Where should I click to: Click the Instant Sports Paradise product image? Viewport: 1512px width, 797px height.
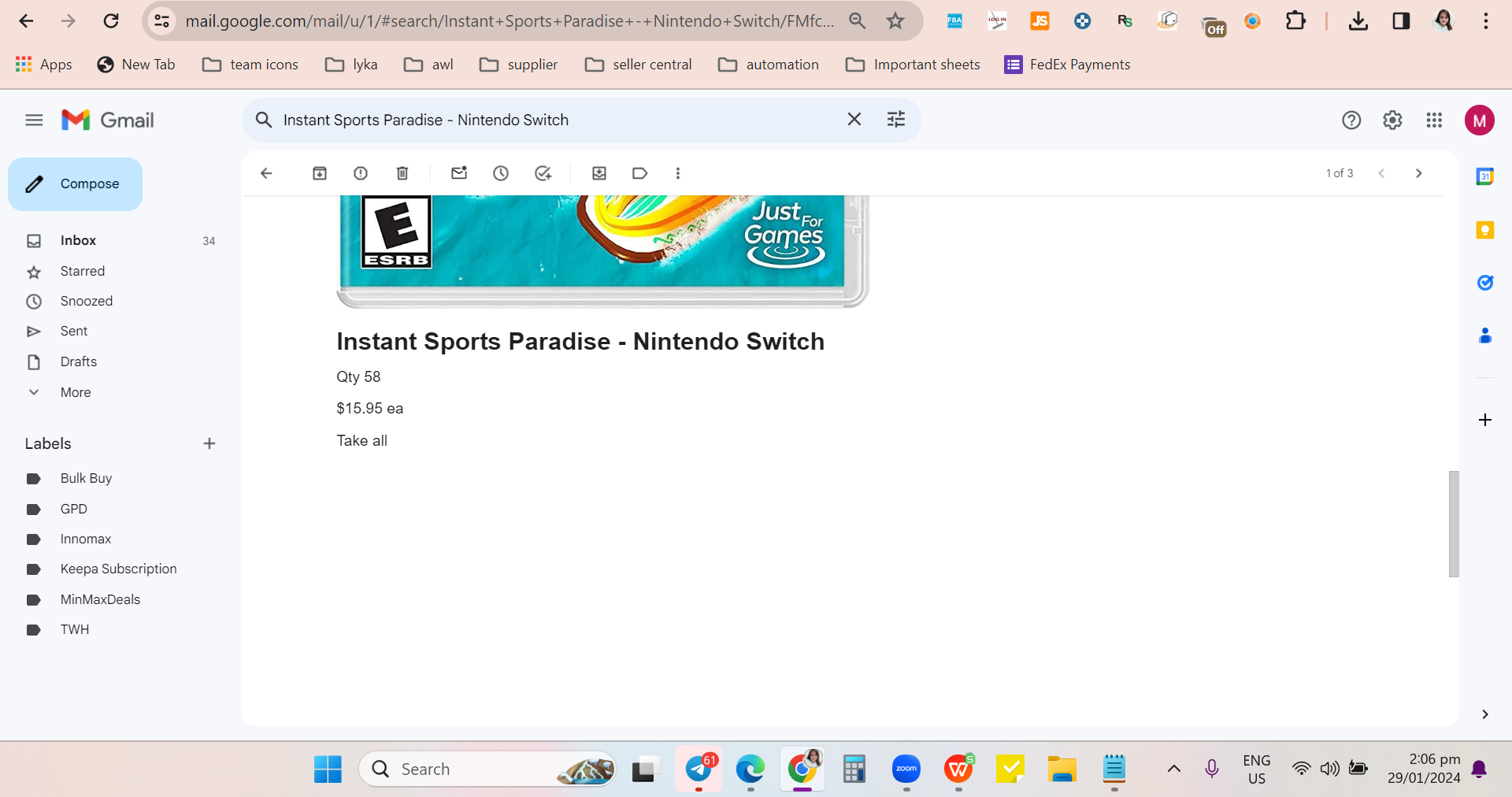tap(602, 250)
